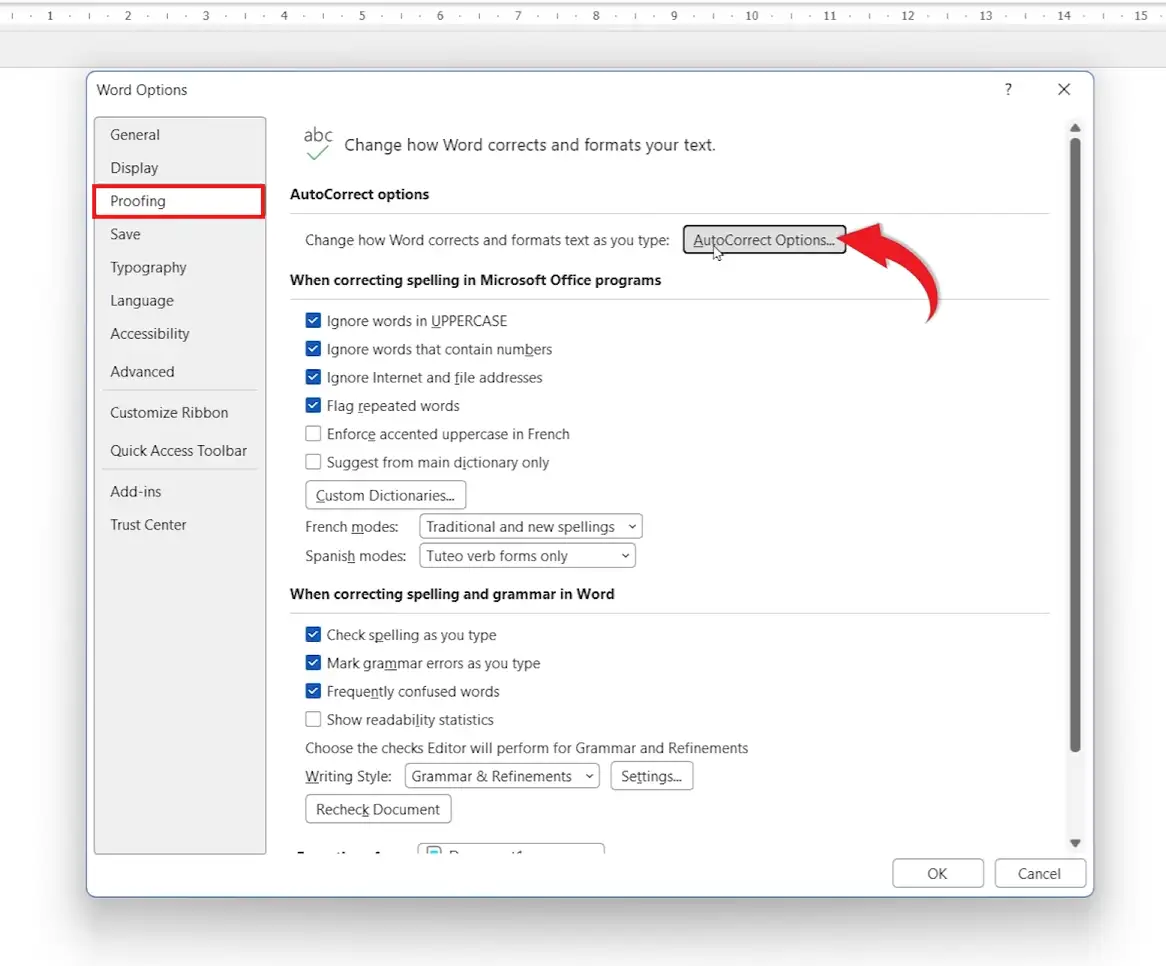Click the AutoCorrect Options button
This screenshot has width=1166, height=966.
(x=764, y=239)
